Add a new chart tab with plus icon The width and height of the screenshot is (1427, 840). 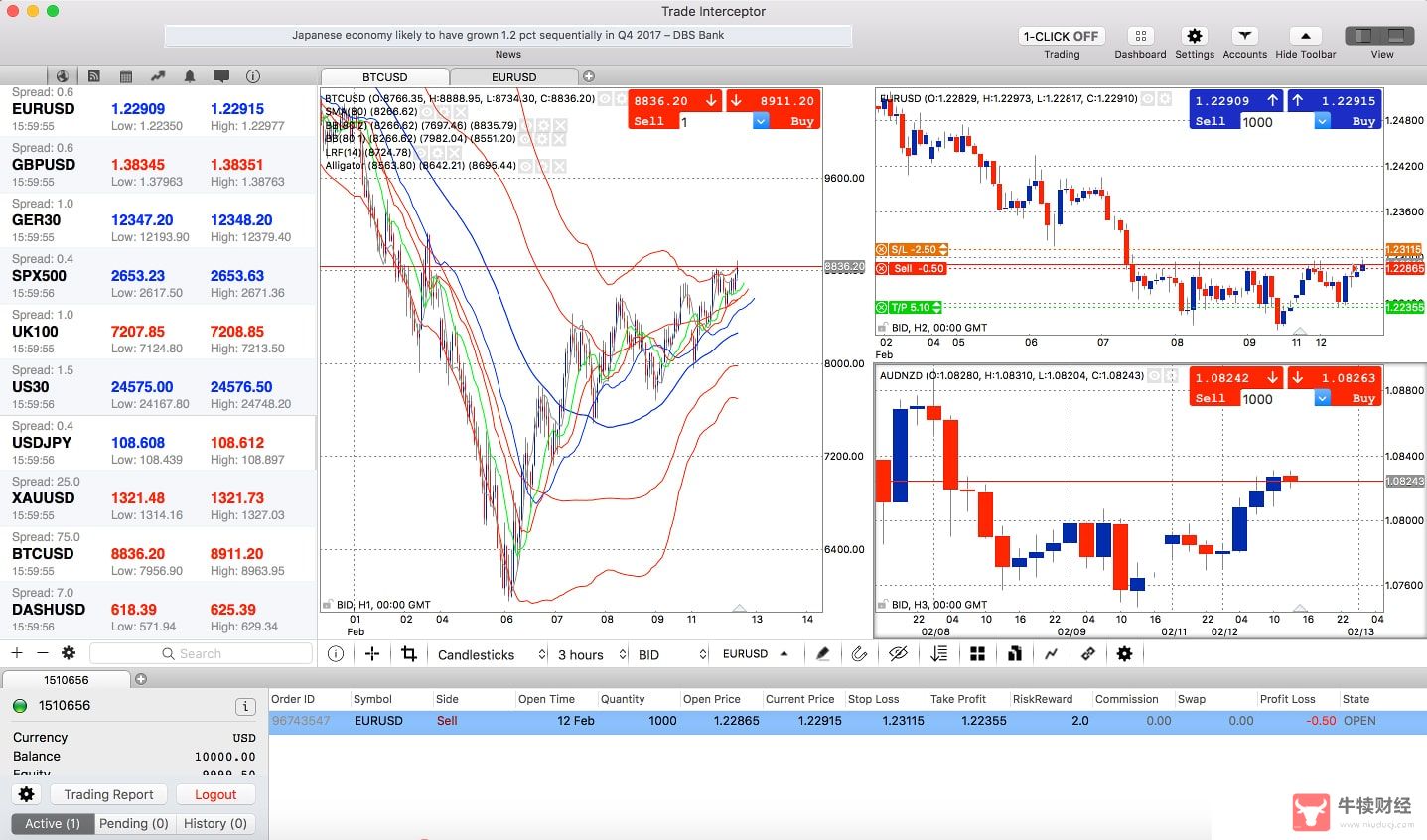(x=589, y=76)
